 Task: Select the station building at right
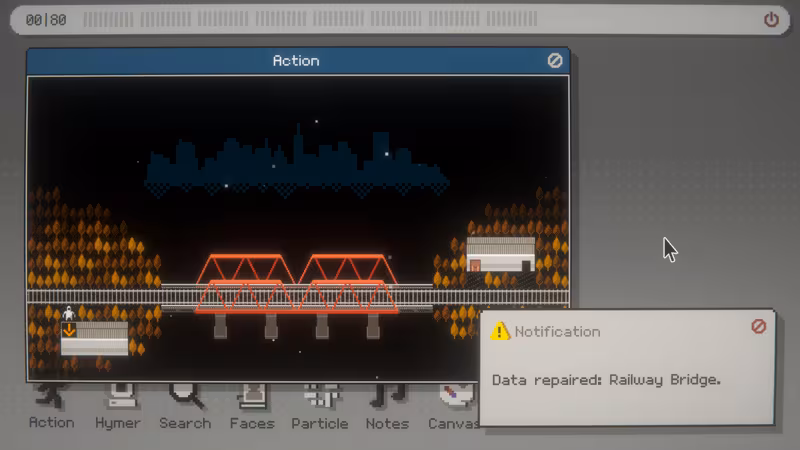(x=501, y=254)
